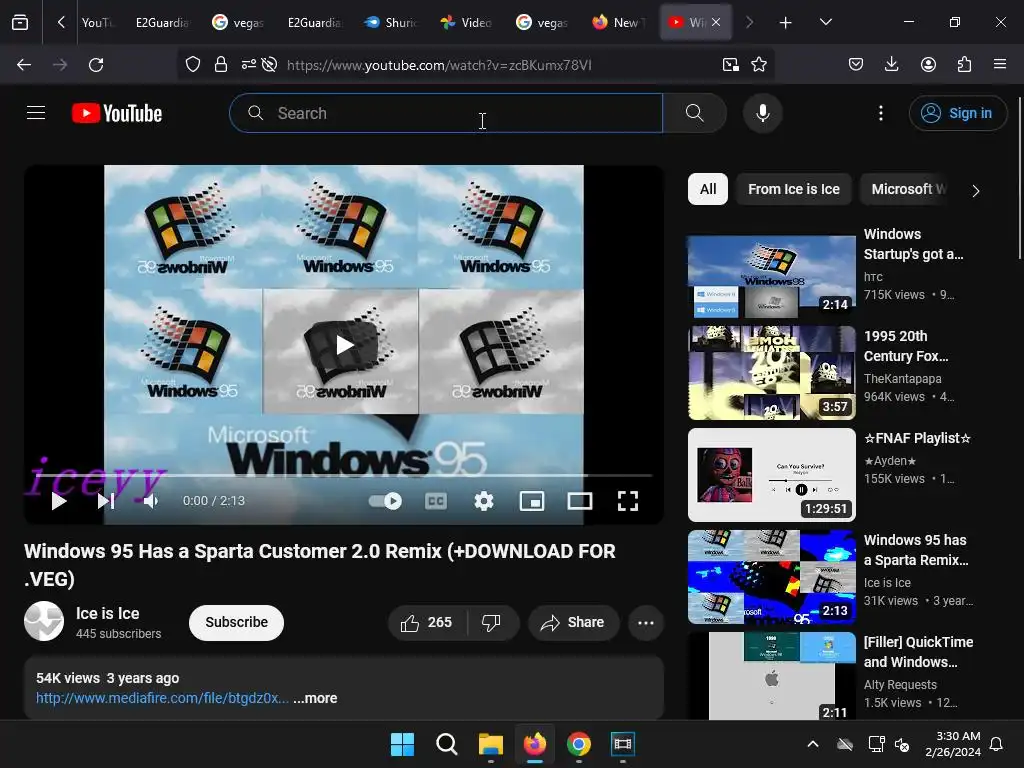Viewport: 1024px width, 768px height.
Task: Open QuickTime and Windows filler video
Action: pos(771,675)
